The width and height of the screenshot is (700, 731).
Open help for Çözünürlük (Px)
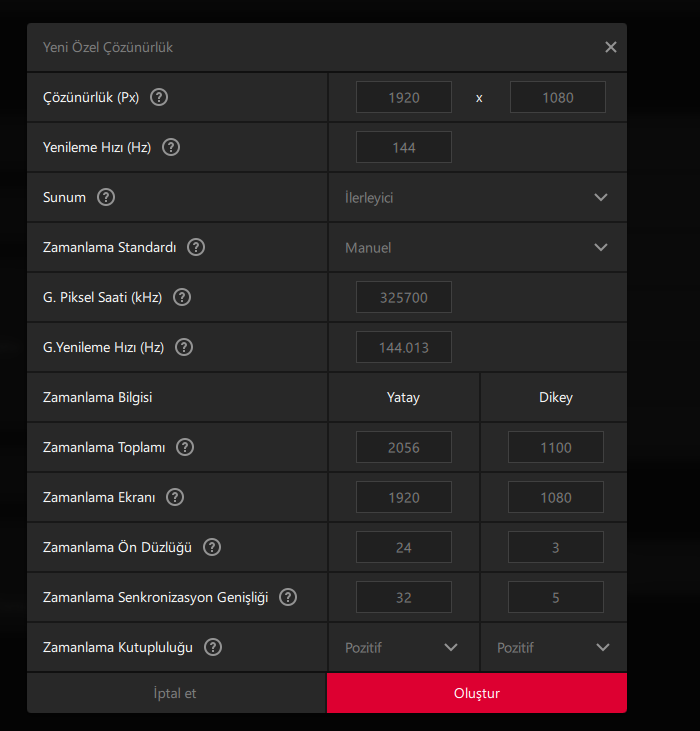point(159,97)
